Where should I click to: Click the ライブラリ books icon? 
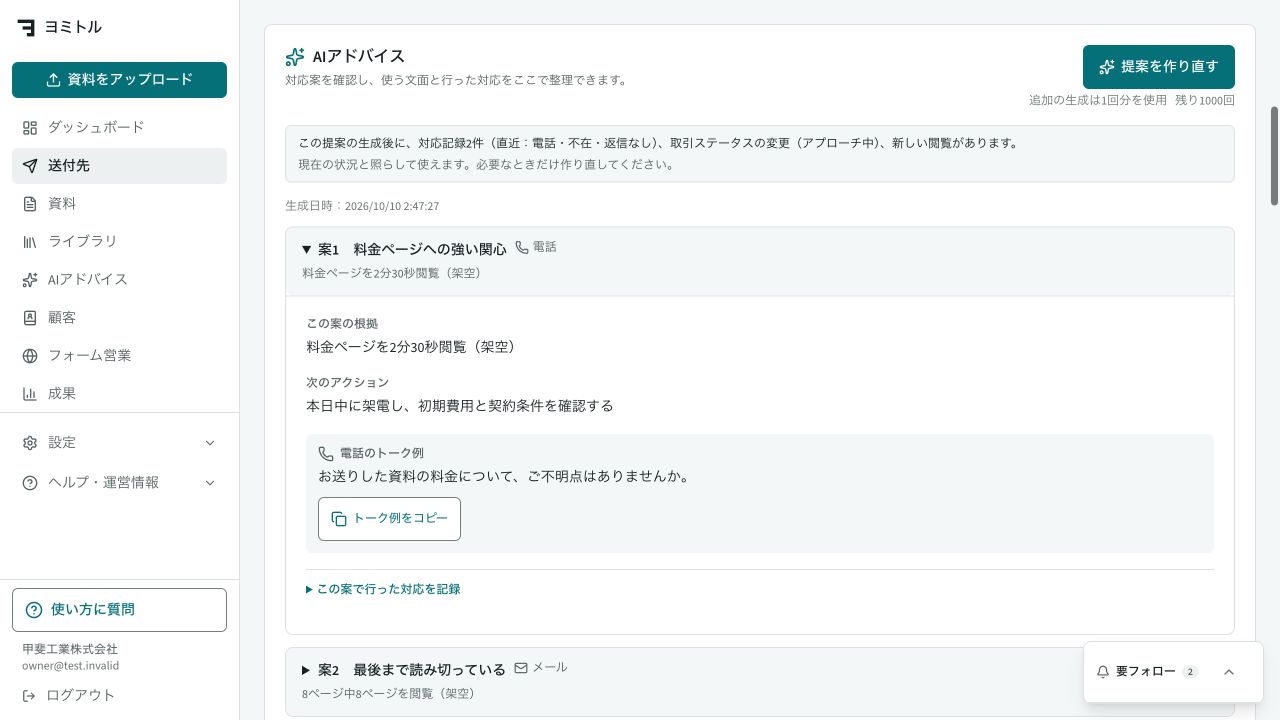click(x=30, y=242)
